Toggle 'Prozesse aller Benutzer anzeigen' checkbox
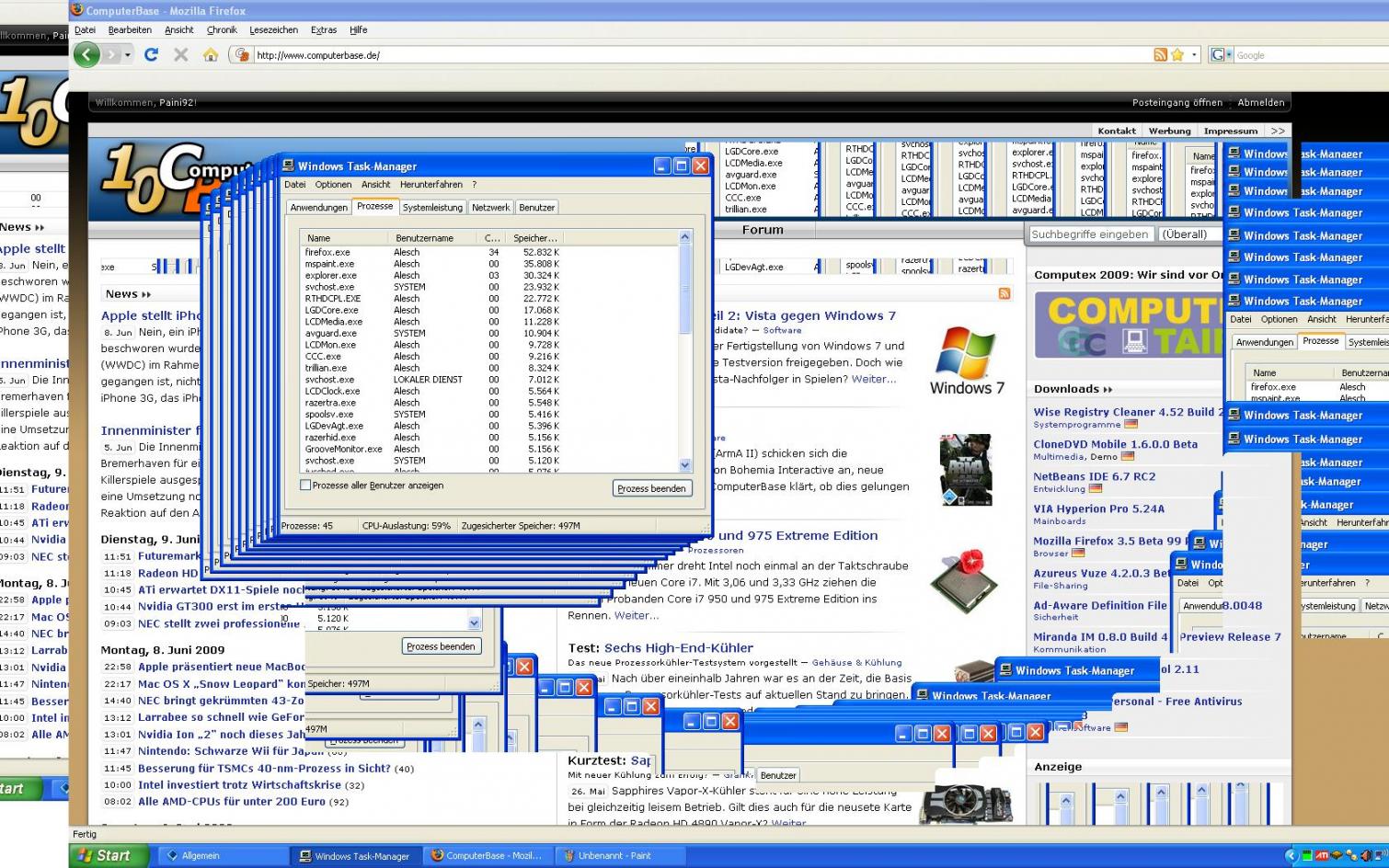Image resolution: width=1389 pixels, height=868 pixels. [305, 485]
